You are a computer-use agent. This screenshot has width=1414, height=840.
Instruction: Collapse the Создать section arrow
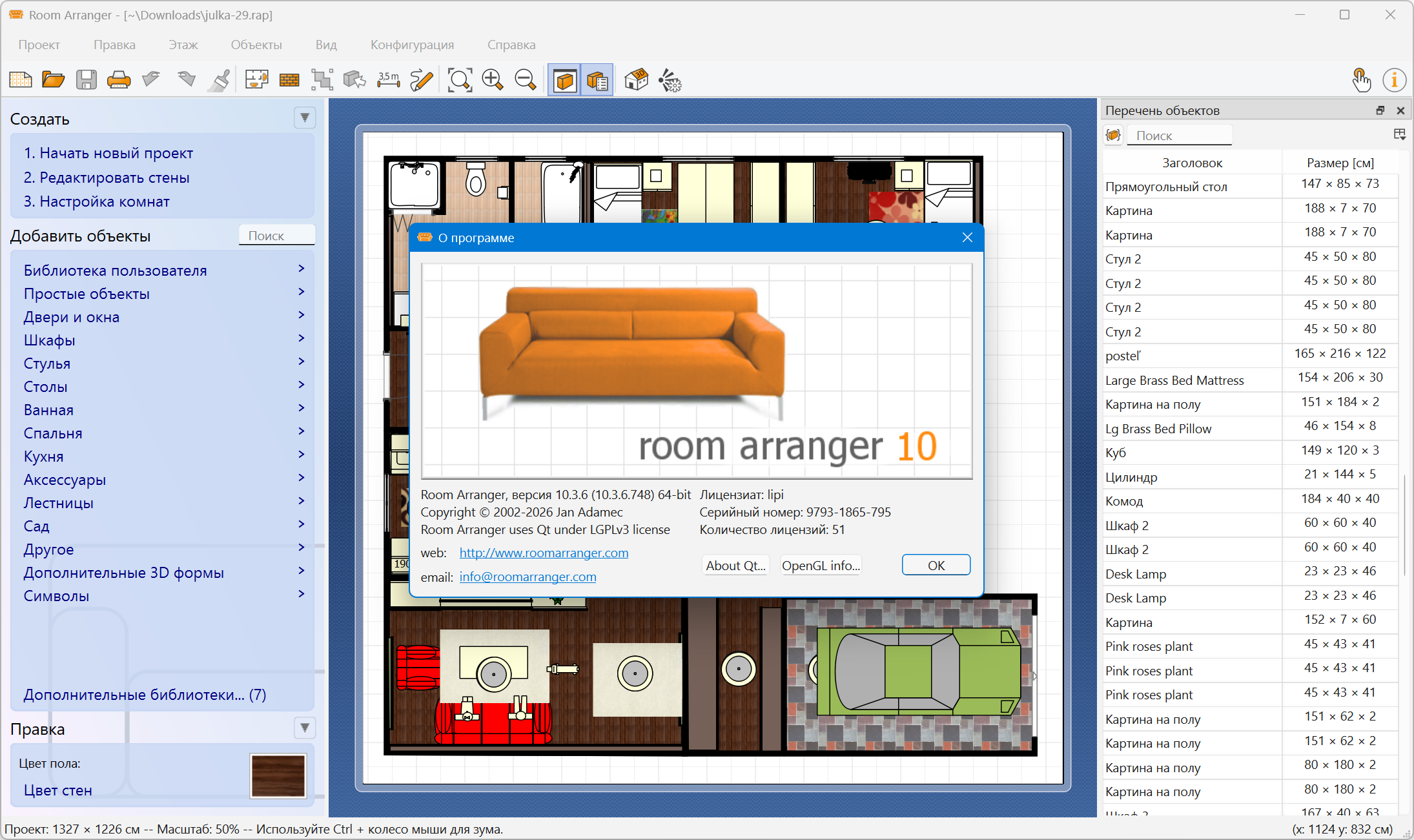point(305,118)
